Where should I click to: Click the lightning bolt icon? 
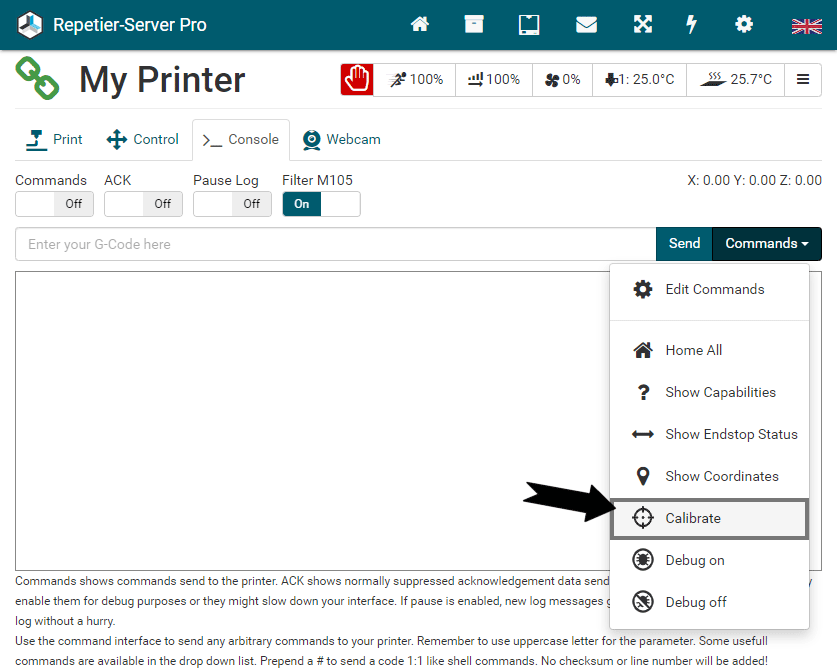[691, 25]
